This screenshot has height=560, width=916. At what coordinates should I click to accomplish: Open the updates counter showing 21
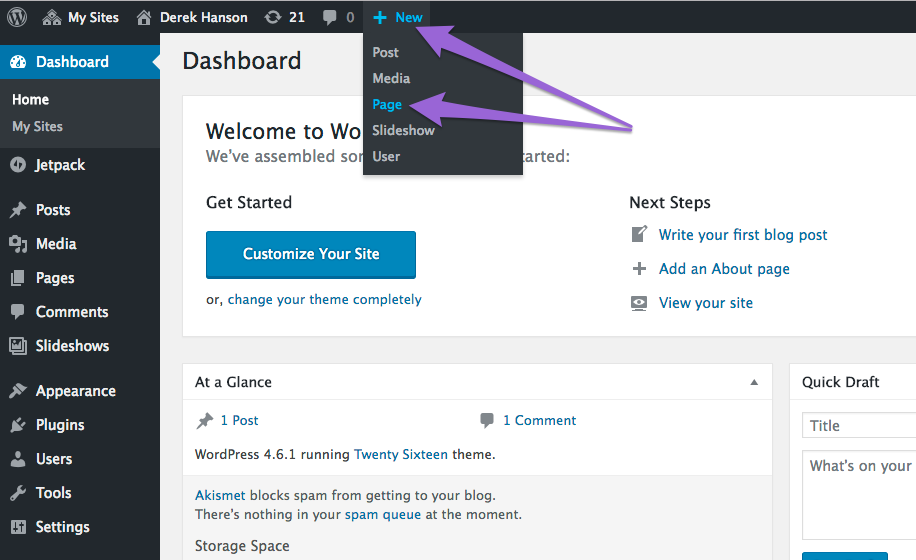285,17
